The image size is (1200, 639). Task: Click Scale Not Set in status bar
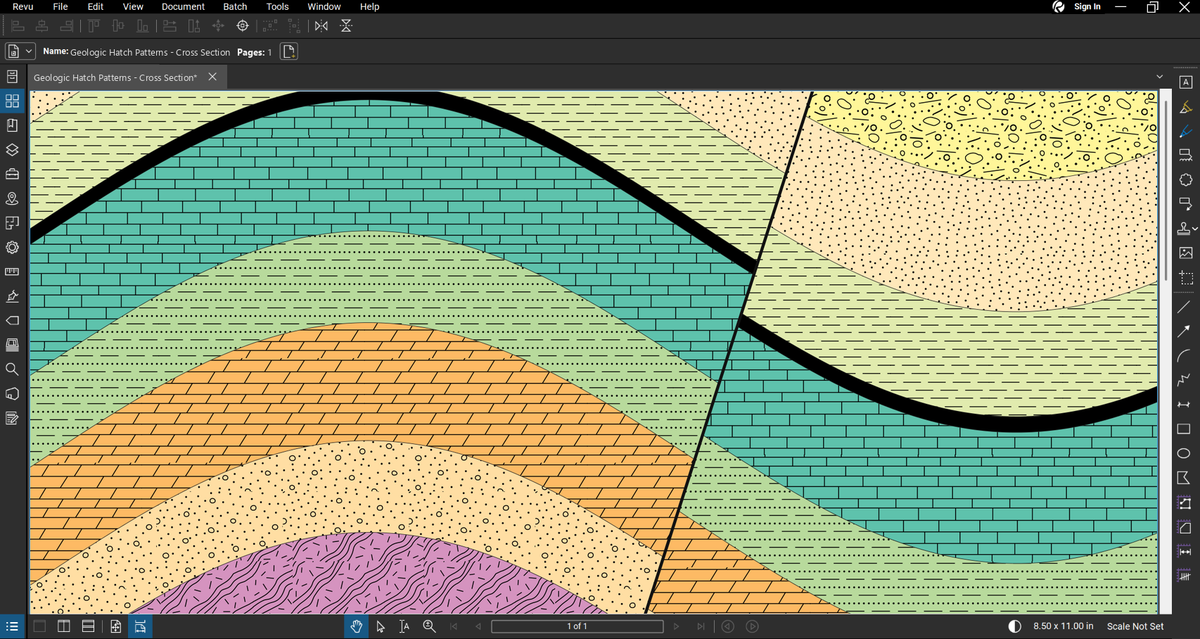[1136, 626]
